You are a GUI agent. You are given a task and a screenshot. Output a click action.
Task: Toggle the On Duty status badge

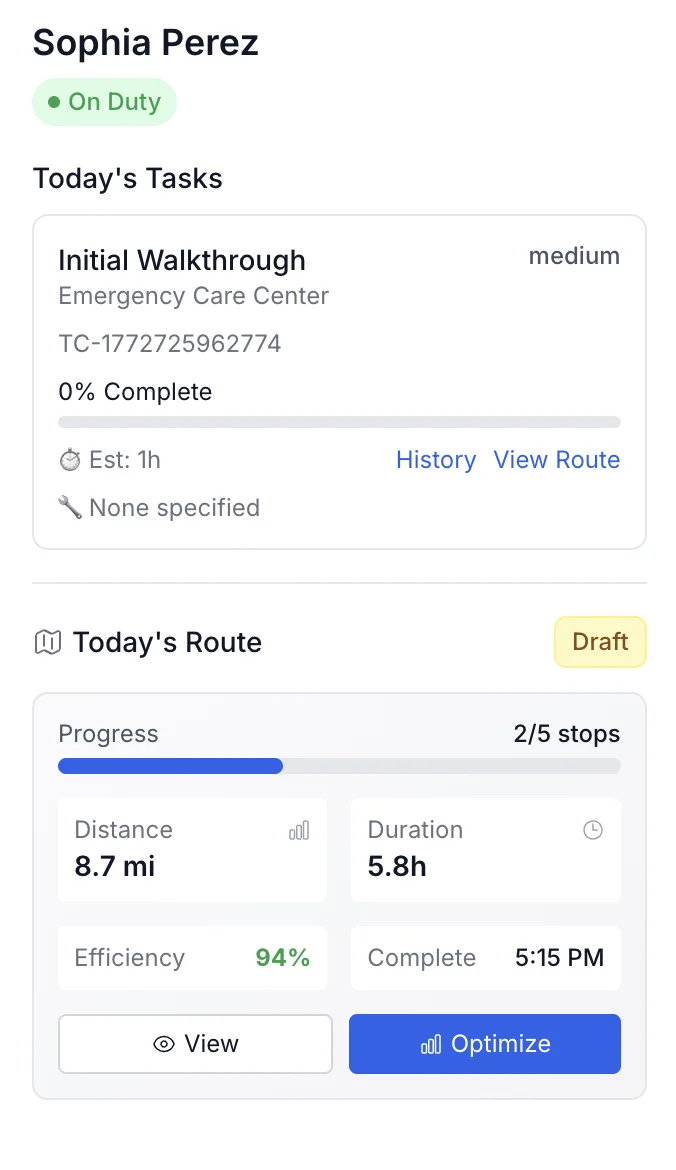coord(104,101)
